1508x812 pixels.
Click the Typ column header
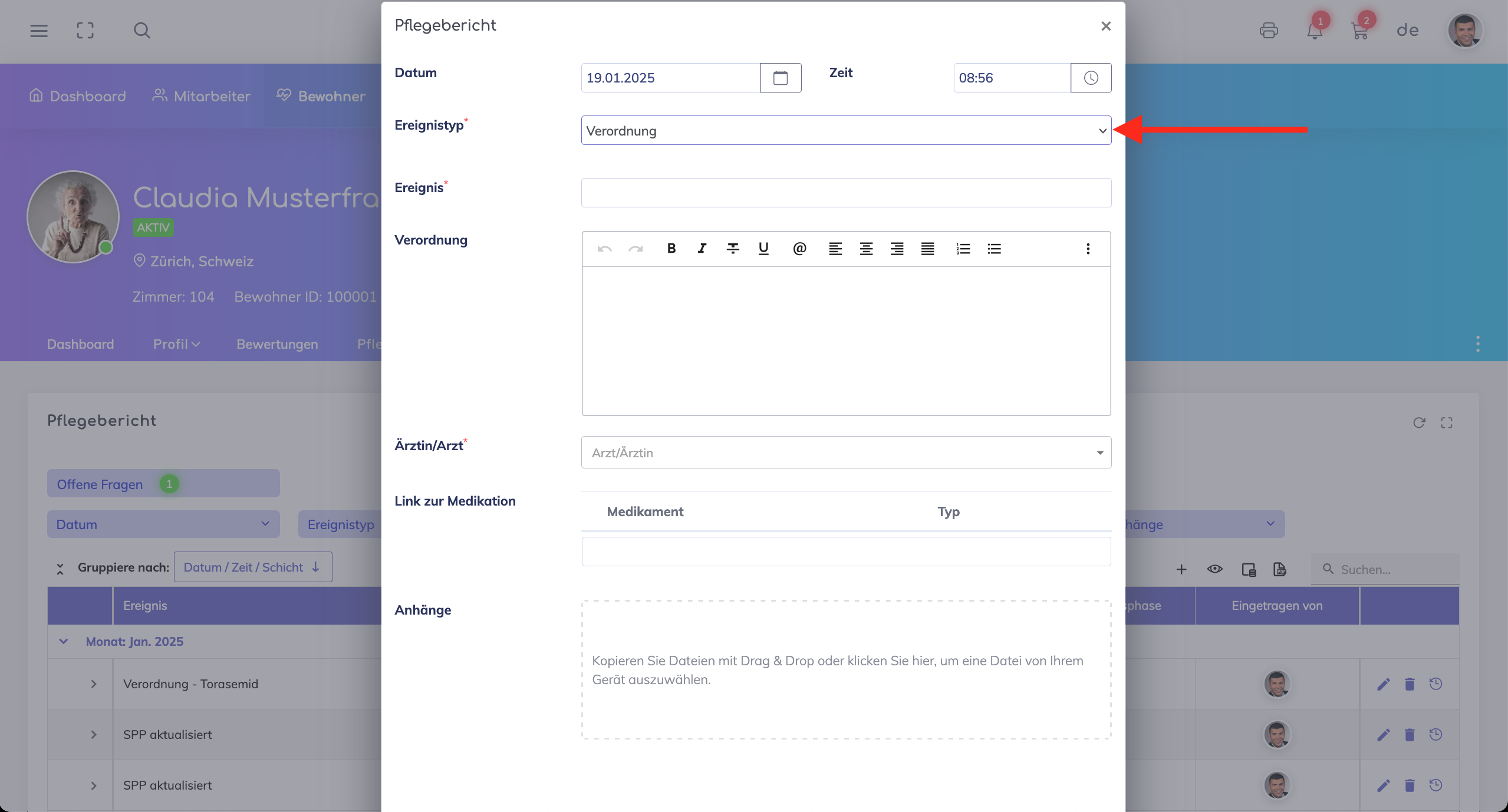click(x=949, y=511)
